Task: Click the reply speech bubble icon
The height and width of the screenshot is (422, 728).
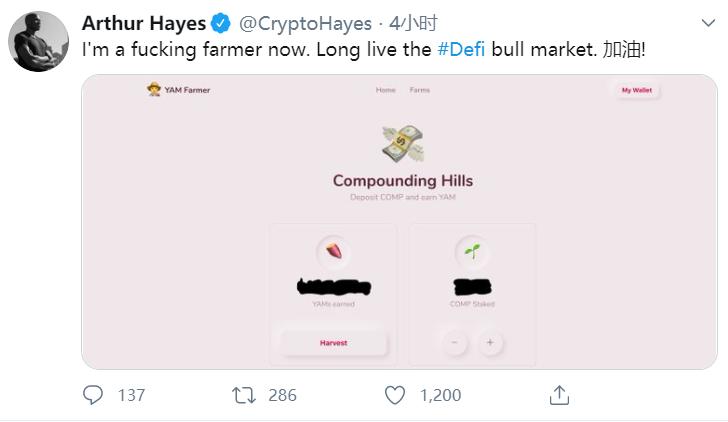Action: click(93, 395)
